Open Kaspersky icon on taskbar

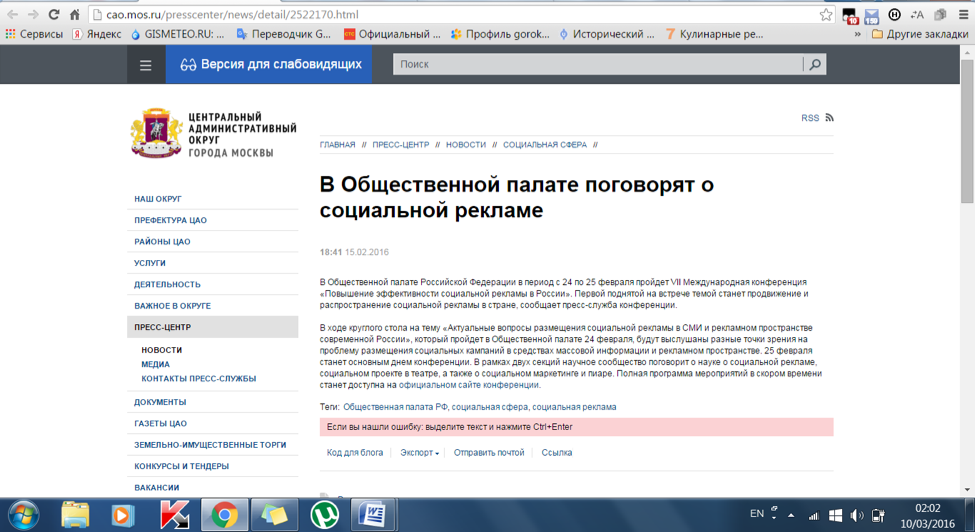(x=174, y=515)
